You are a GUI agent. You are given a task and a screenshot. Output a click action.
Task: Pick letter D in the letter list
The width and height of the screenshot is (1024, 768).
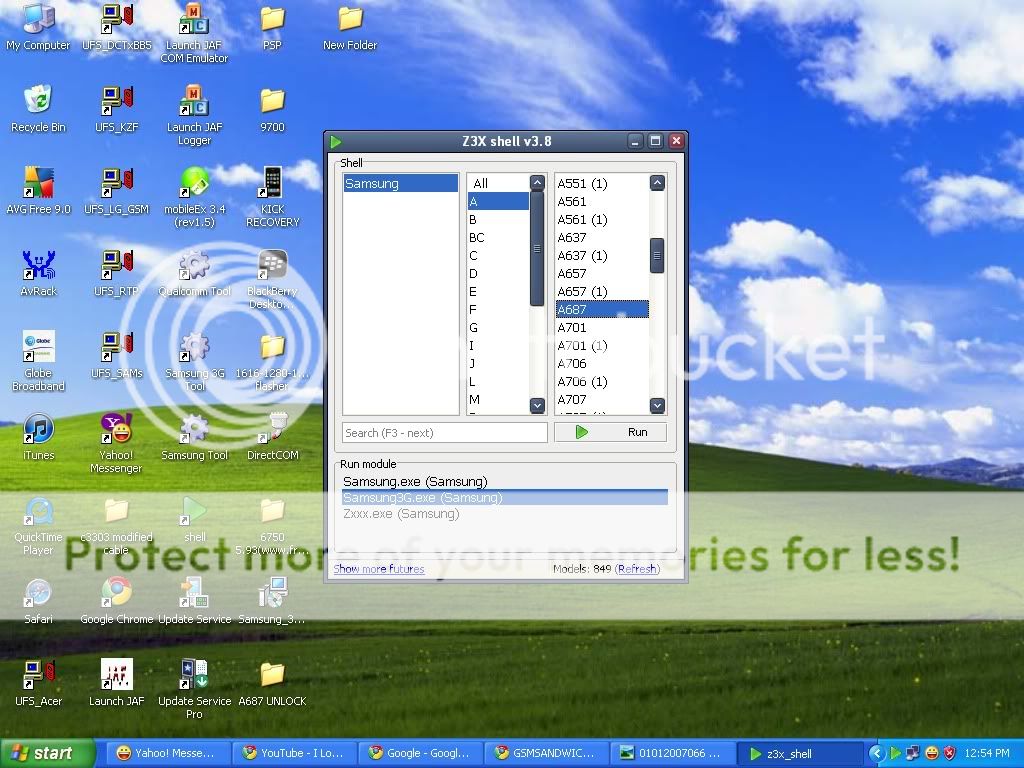pyautogui.click(x=498, y=274)
